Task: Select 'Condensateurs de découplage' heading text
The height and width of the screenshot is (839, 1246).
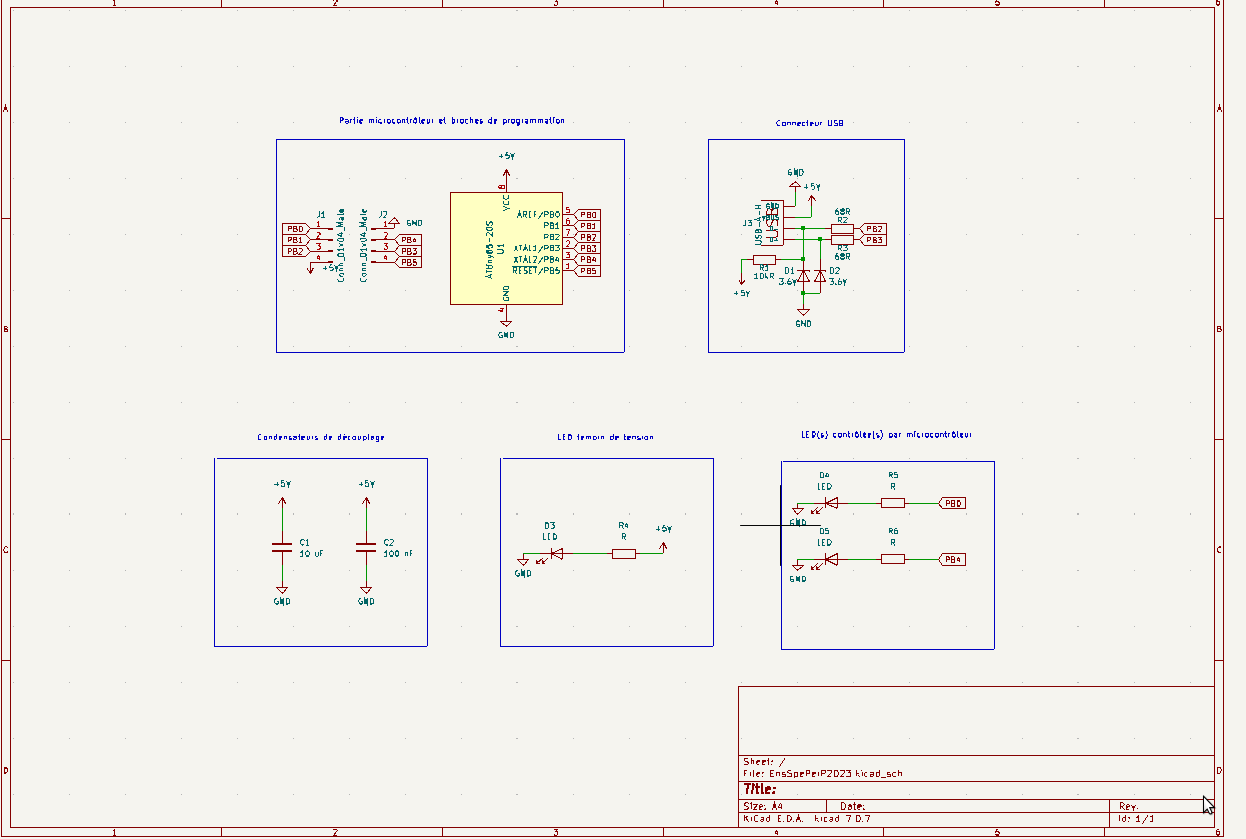Action: click(321, 437)
